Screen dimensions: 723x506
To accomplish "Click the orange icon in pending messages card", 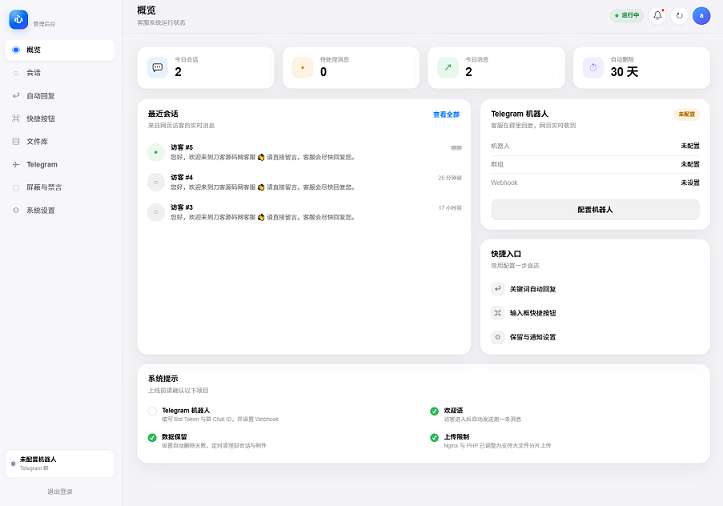I will pos(302,67).
